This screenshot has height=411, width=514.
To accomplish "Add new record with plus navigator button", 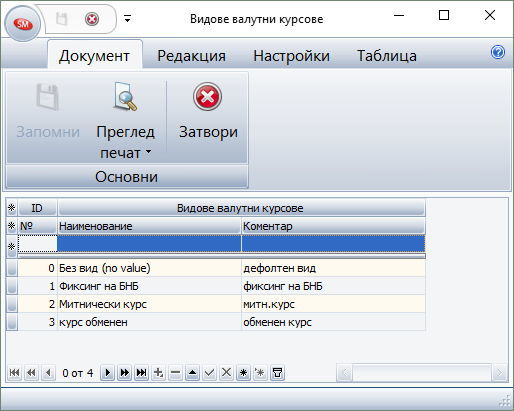I will point(158,372).
